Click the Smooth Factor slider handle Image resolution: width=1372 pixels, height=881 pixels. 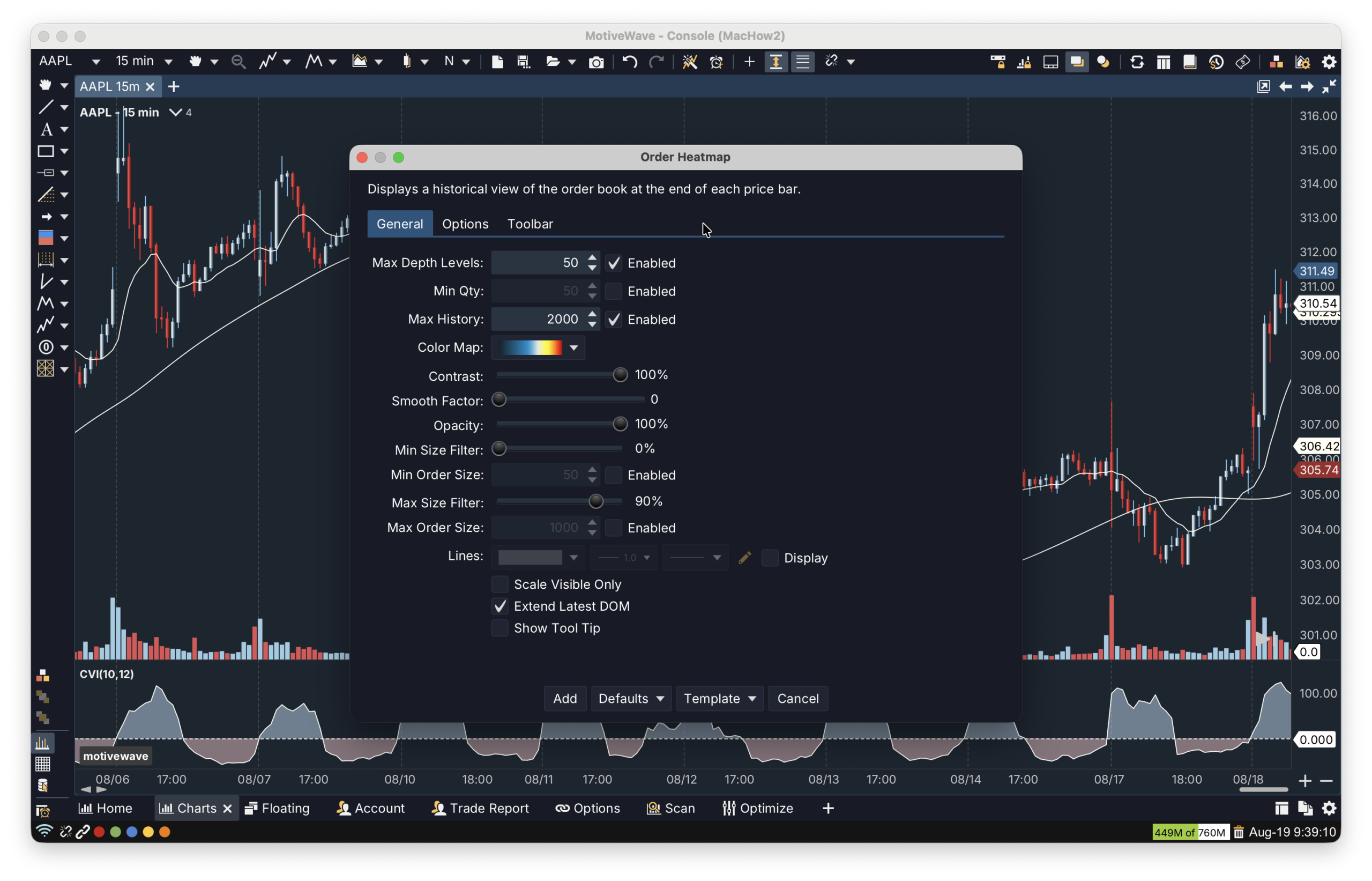coord(498,399)
